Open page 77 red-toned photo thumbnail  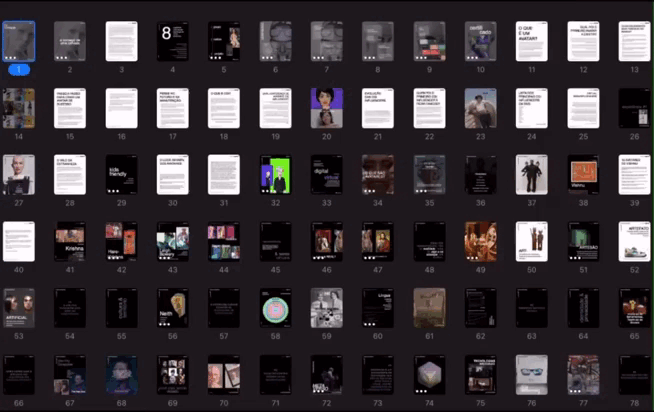point(583,375)
